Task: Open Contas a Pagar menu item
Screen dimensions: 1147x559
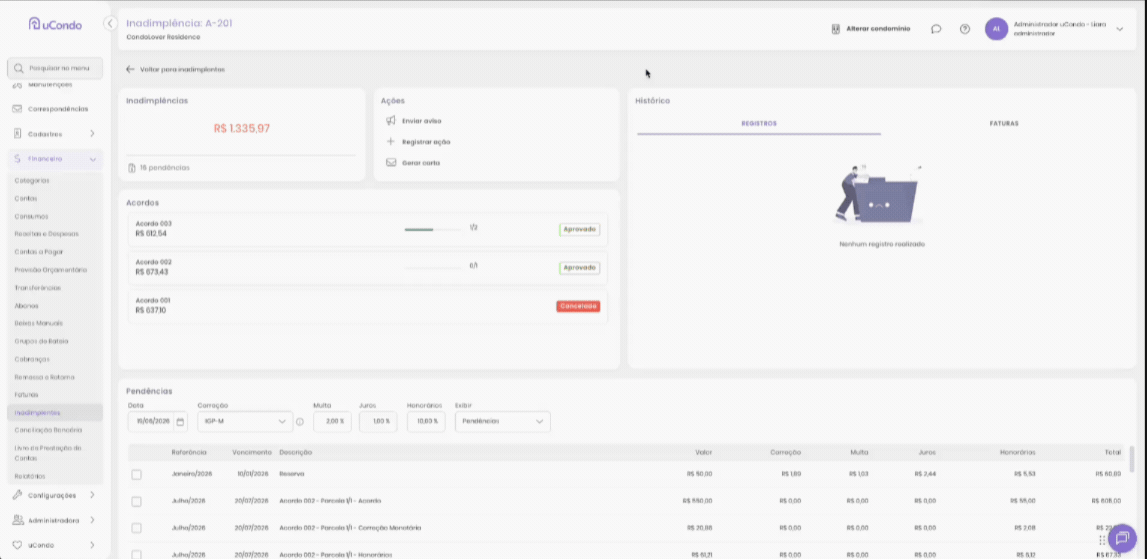Action: [39, 252]
